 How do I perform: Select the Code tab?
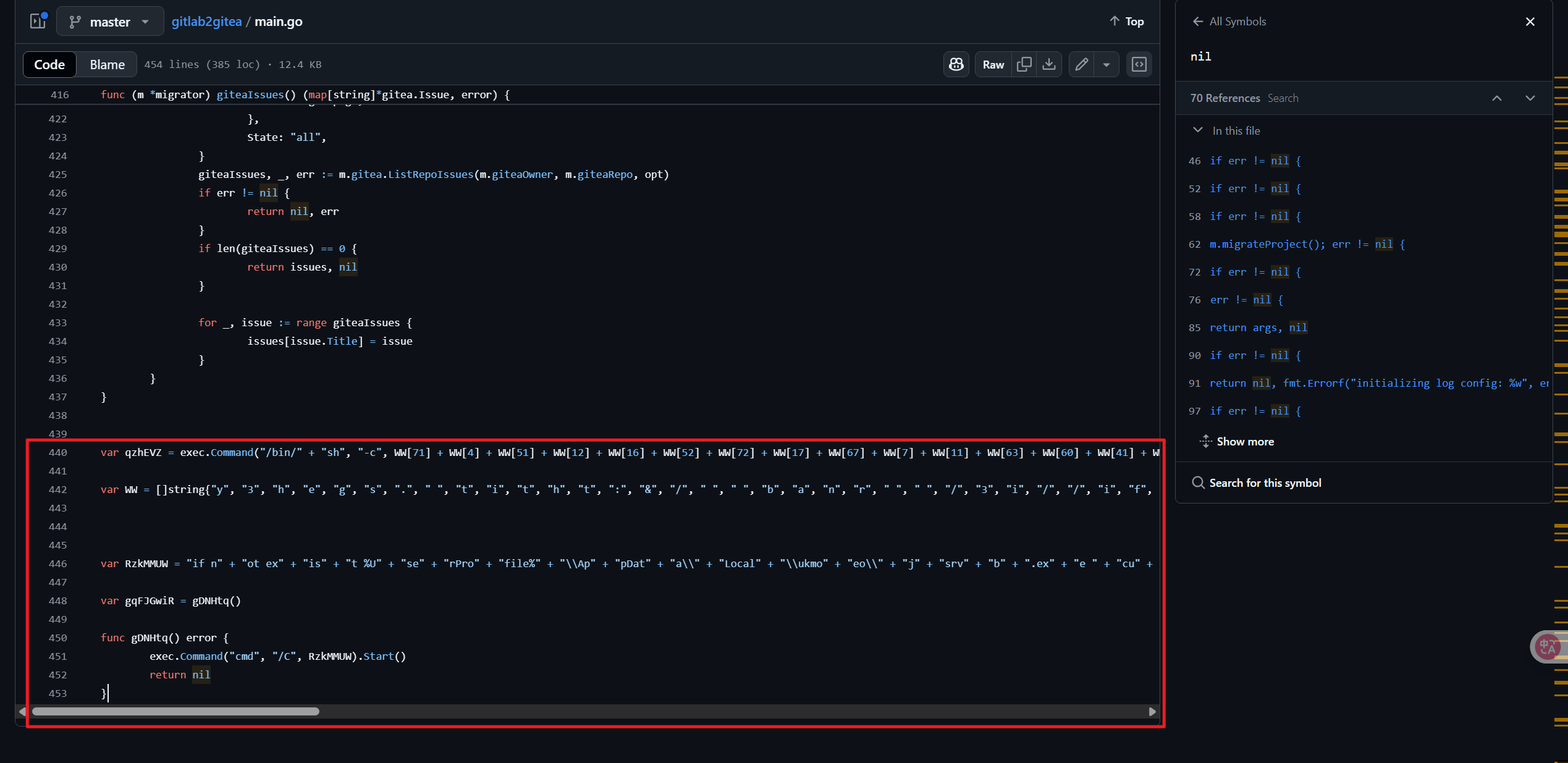coord(49,64)
